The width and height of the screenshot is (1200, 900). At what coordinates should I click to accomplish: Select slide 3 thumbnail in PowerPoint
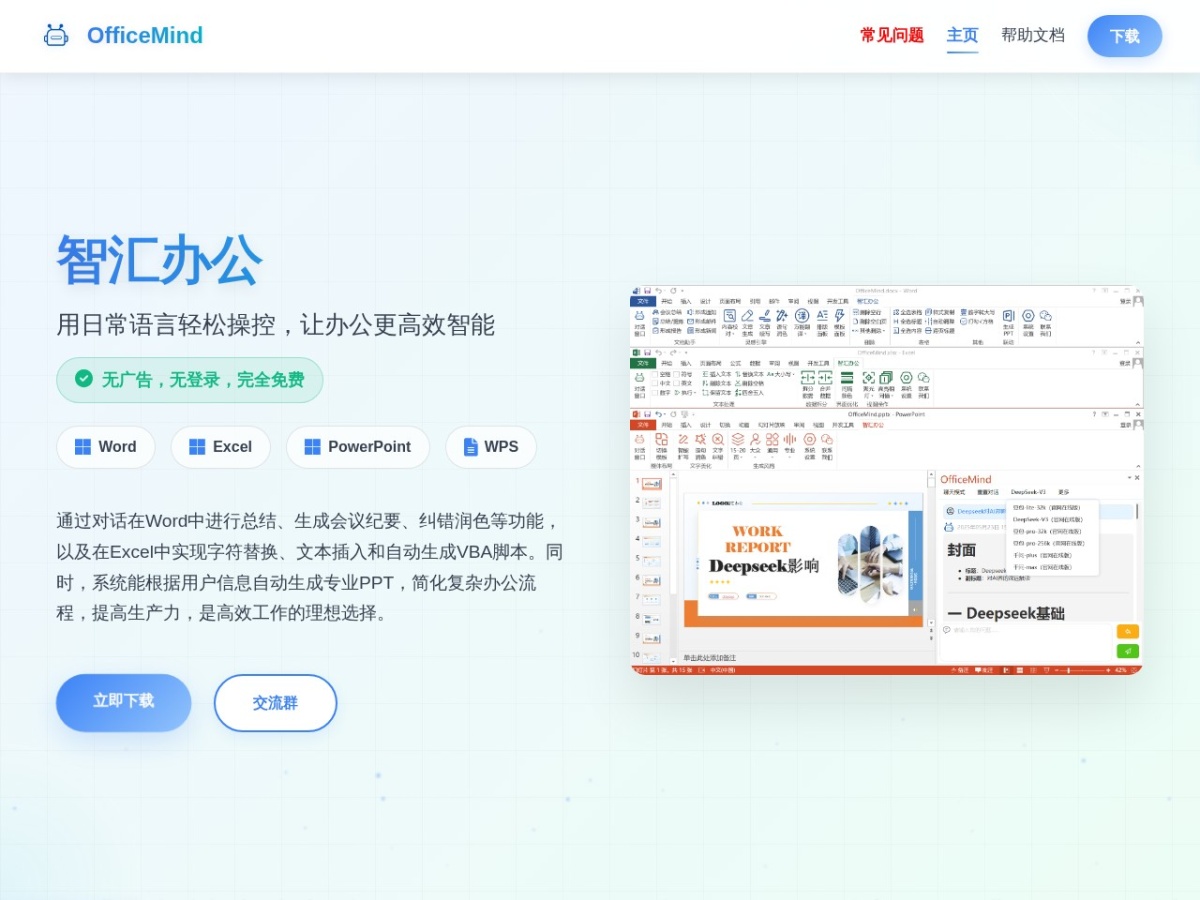point(651,522)
